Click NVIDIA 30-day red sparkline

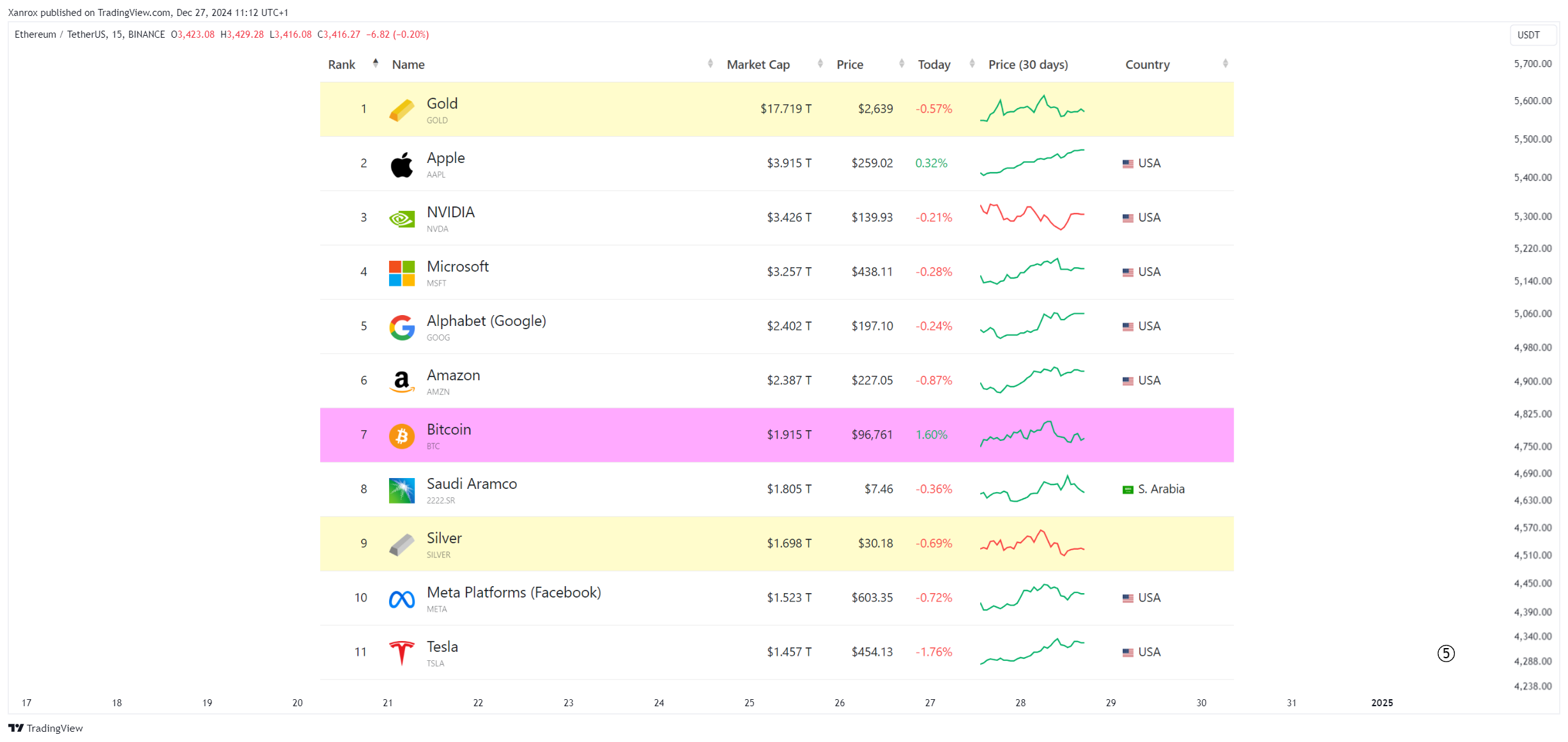click(x=1032, y=217)
